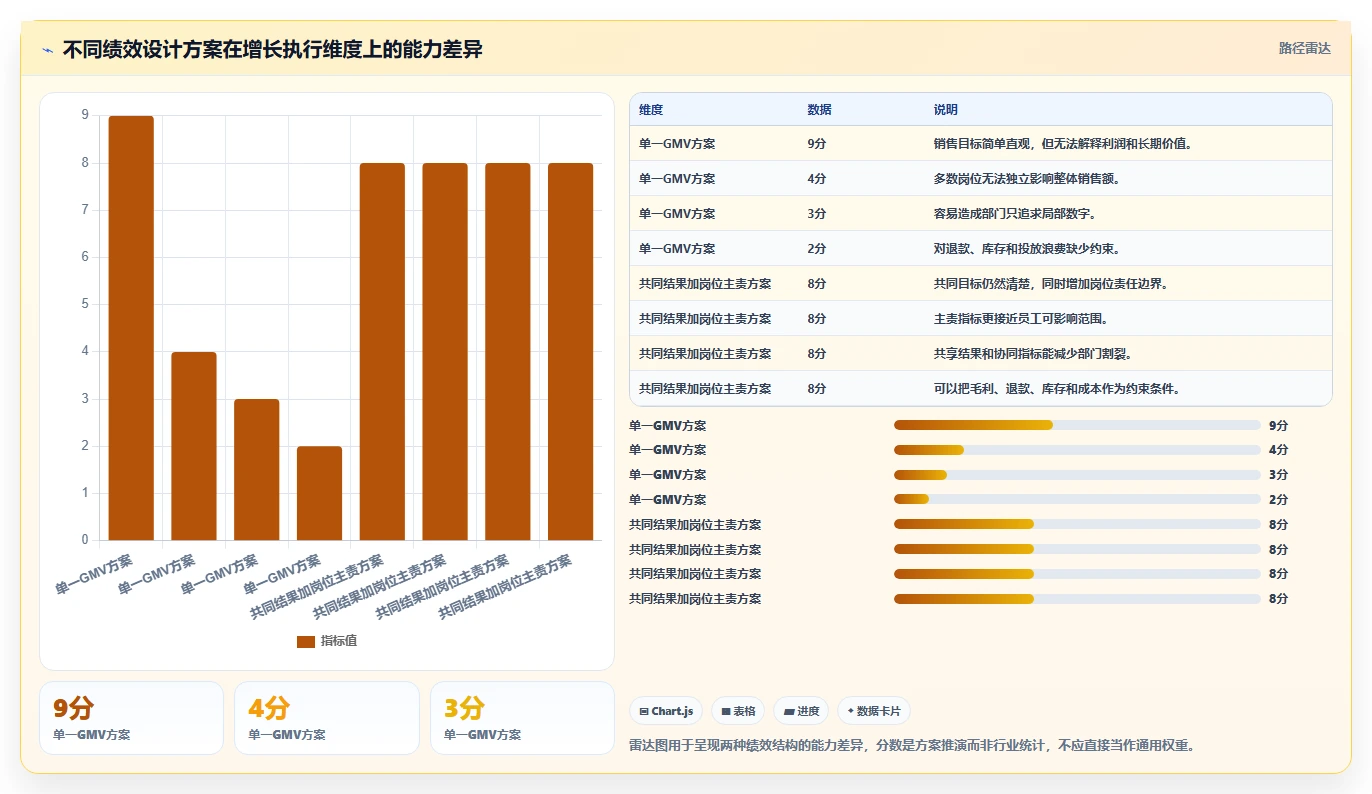Open the 3分 单一GMV方案 data card
Viewport: 1372px width, 794px height.
point(522,718)
